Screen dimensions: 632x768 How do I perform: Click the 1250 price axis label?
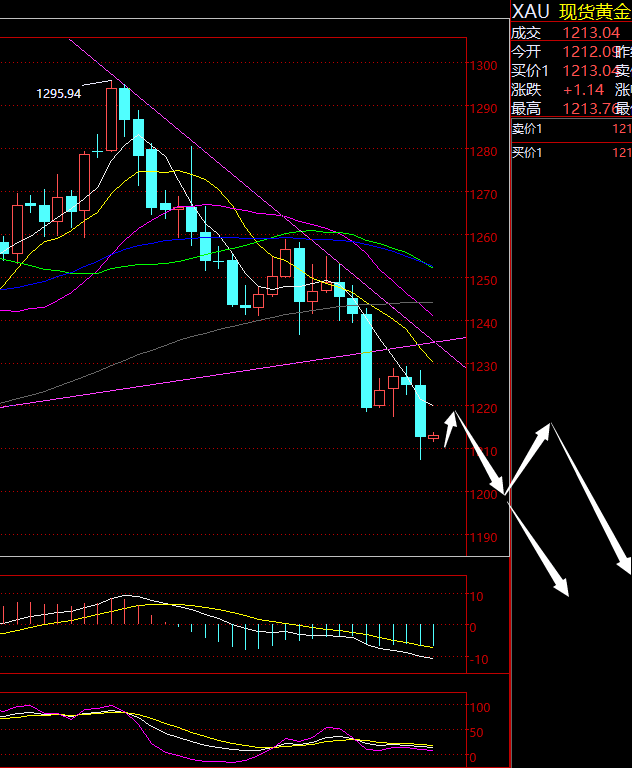(x=487, y=281)
